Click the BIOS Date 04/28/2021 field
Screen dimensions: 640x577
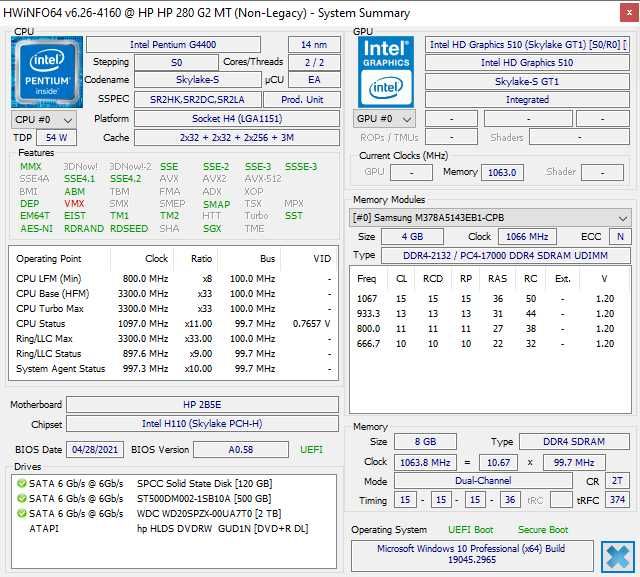point(95,450)
